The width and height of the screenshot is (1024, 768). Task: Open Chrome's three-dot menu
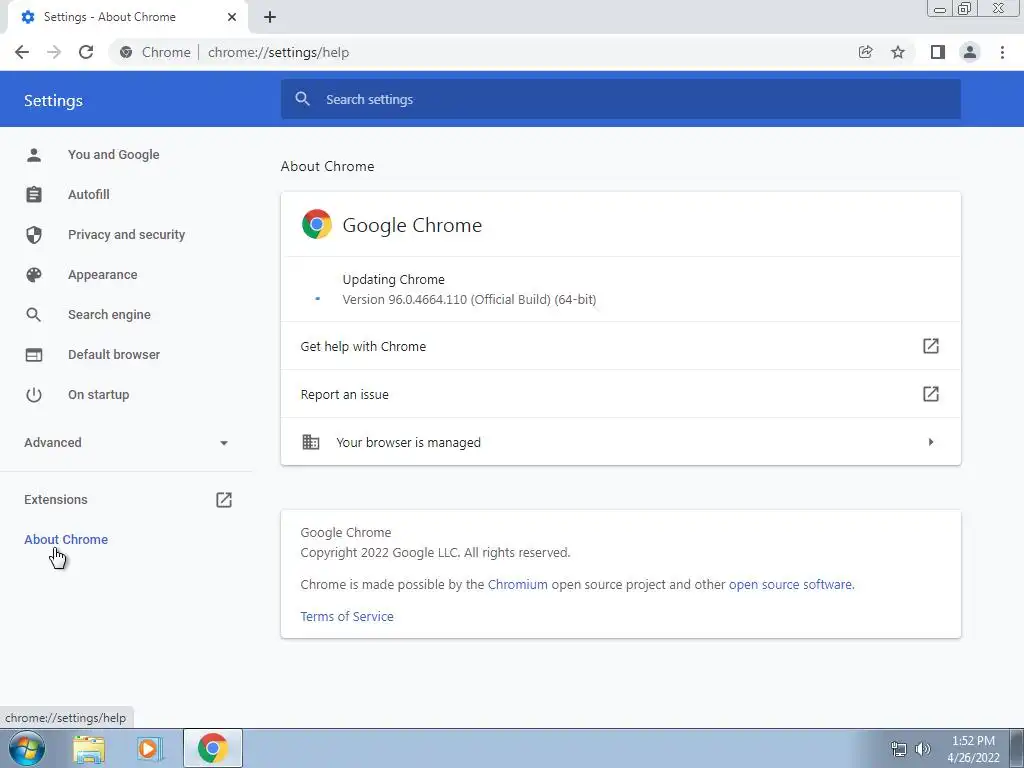pos(1002,52)
